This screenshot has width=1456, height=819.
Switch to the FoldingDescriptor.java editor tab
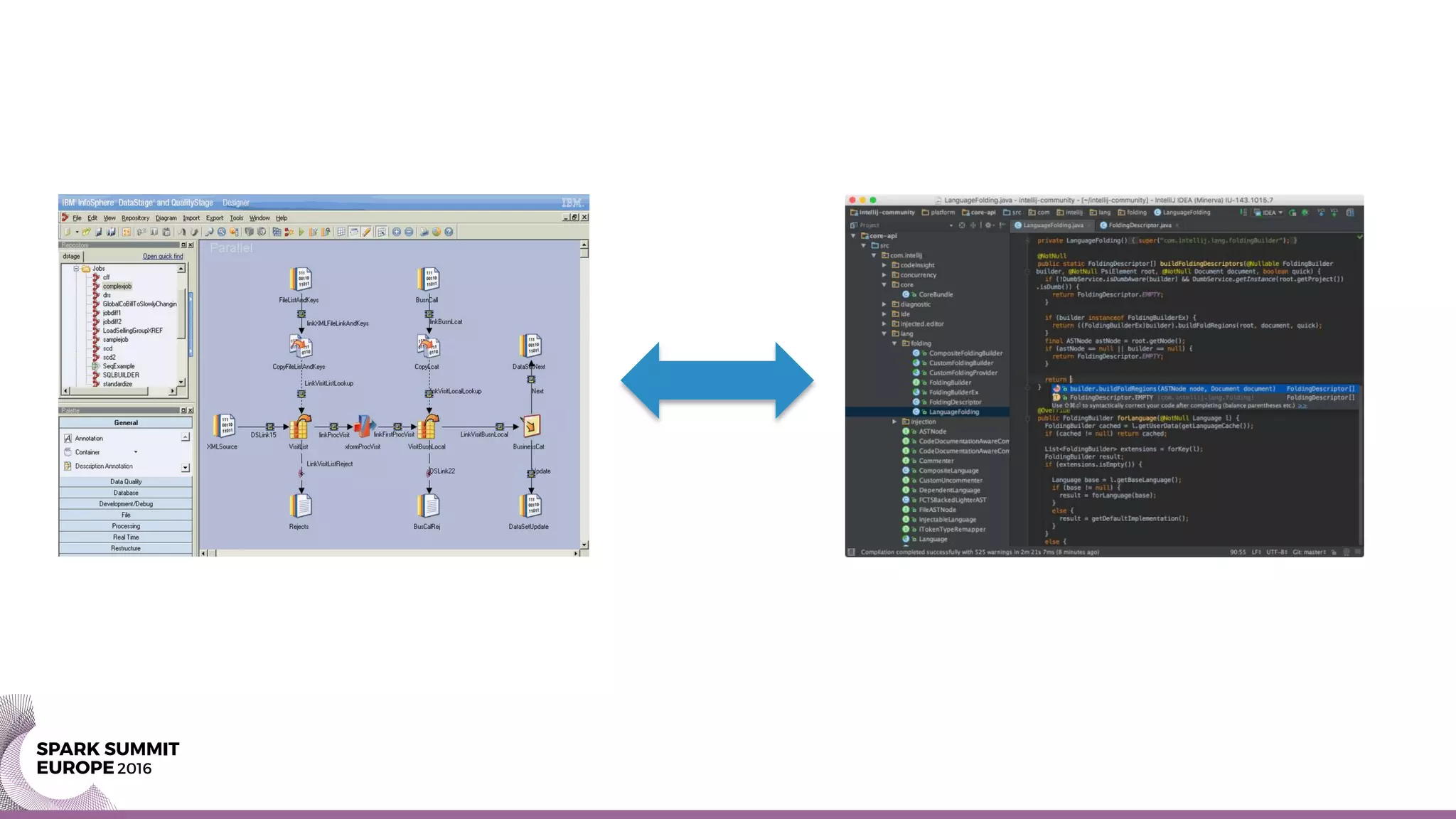coord(1139,225)
